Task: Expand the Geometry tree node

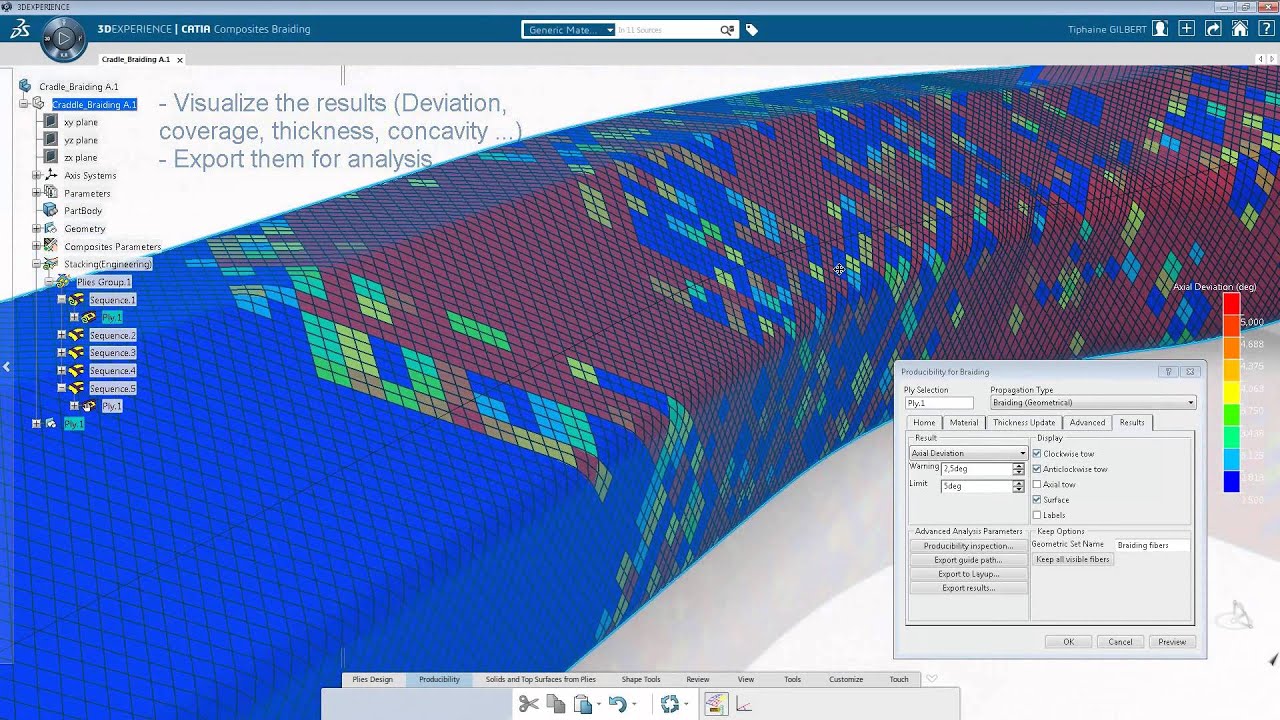Action: click(37, 228)
